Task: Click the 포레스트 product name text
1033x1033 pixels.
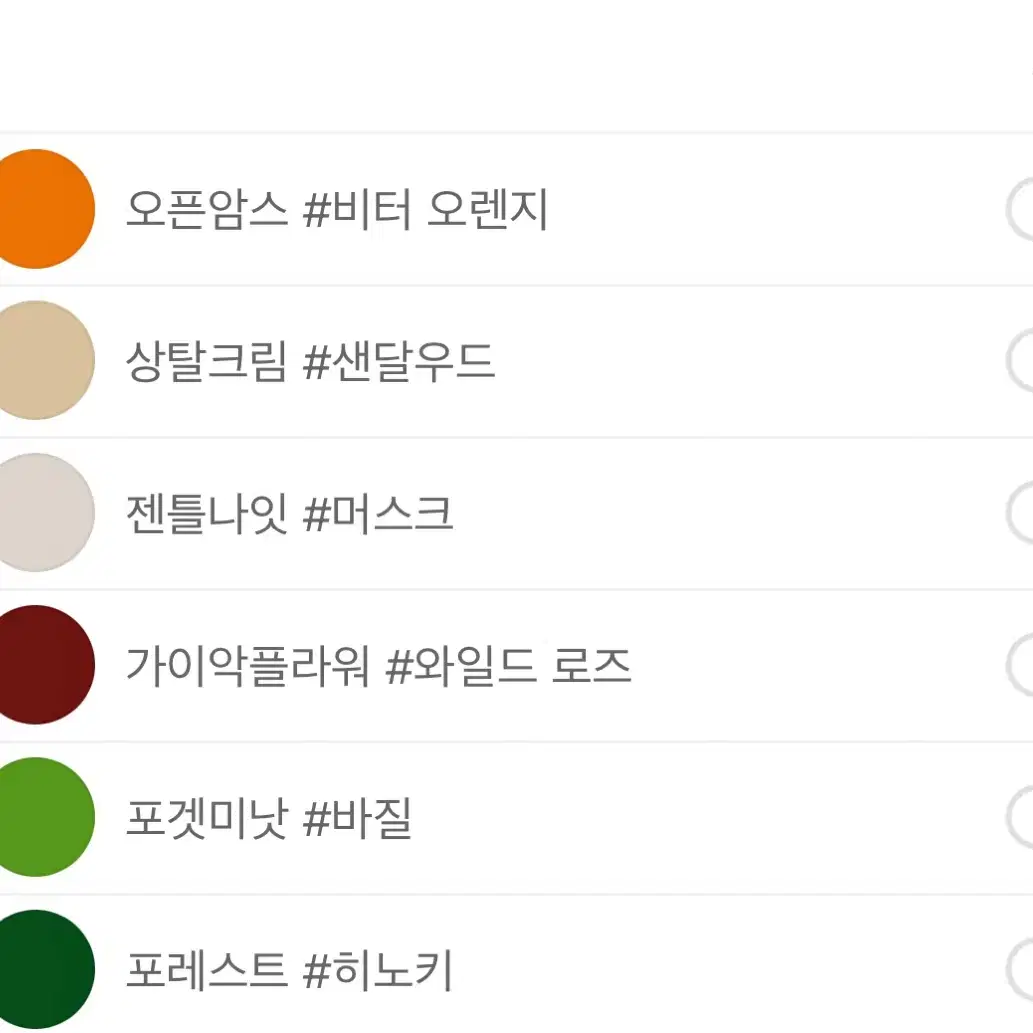Action: coord(207,970)
